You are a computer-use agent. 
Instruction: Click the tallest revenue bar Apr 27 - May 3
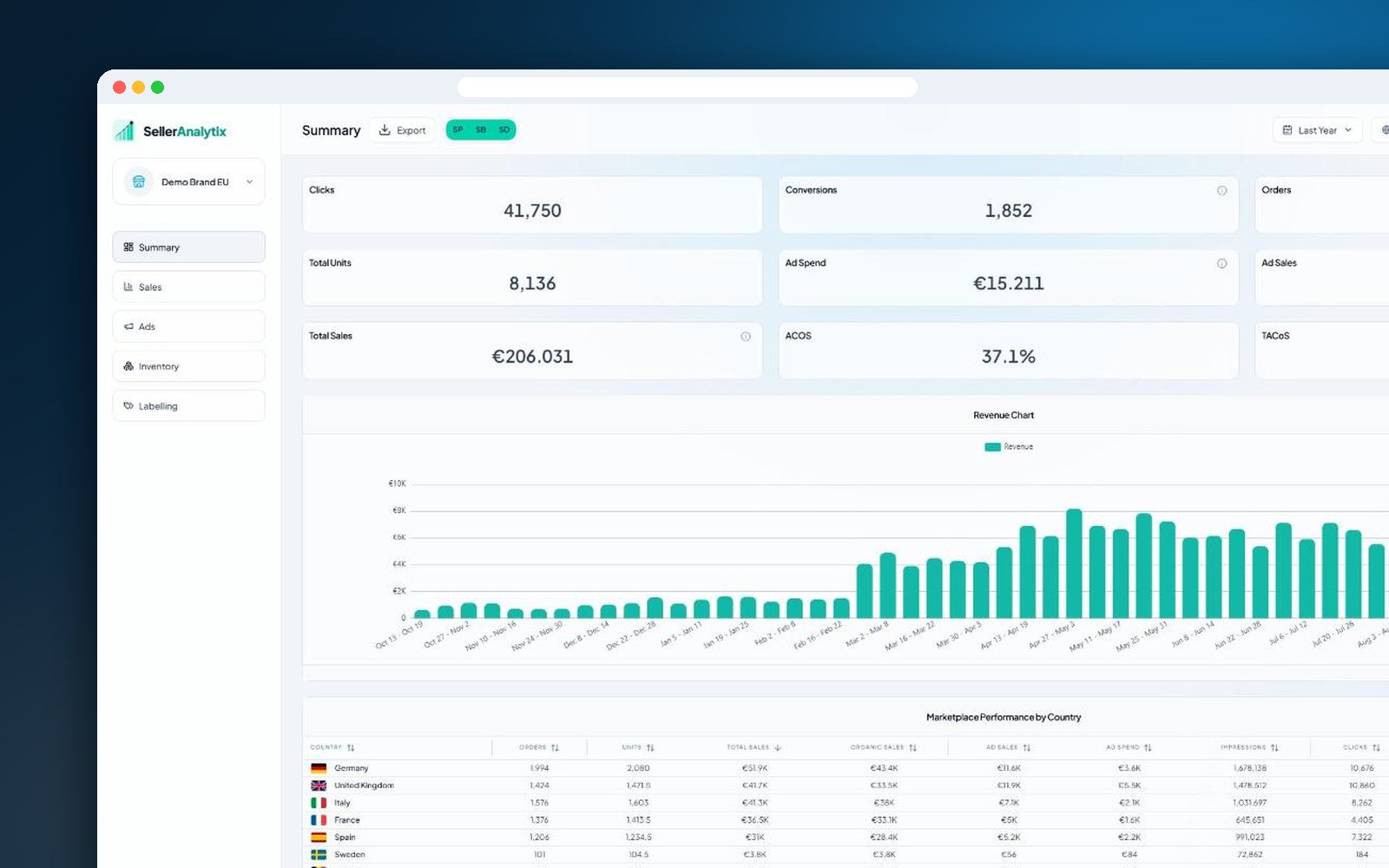(1074, 563)
